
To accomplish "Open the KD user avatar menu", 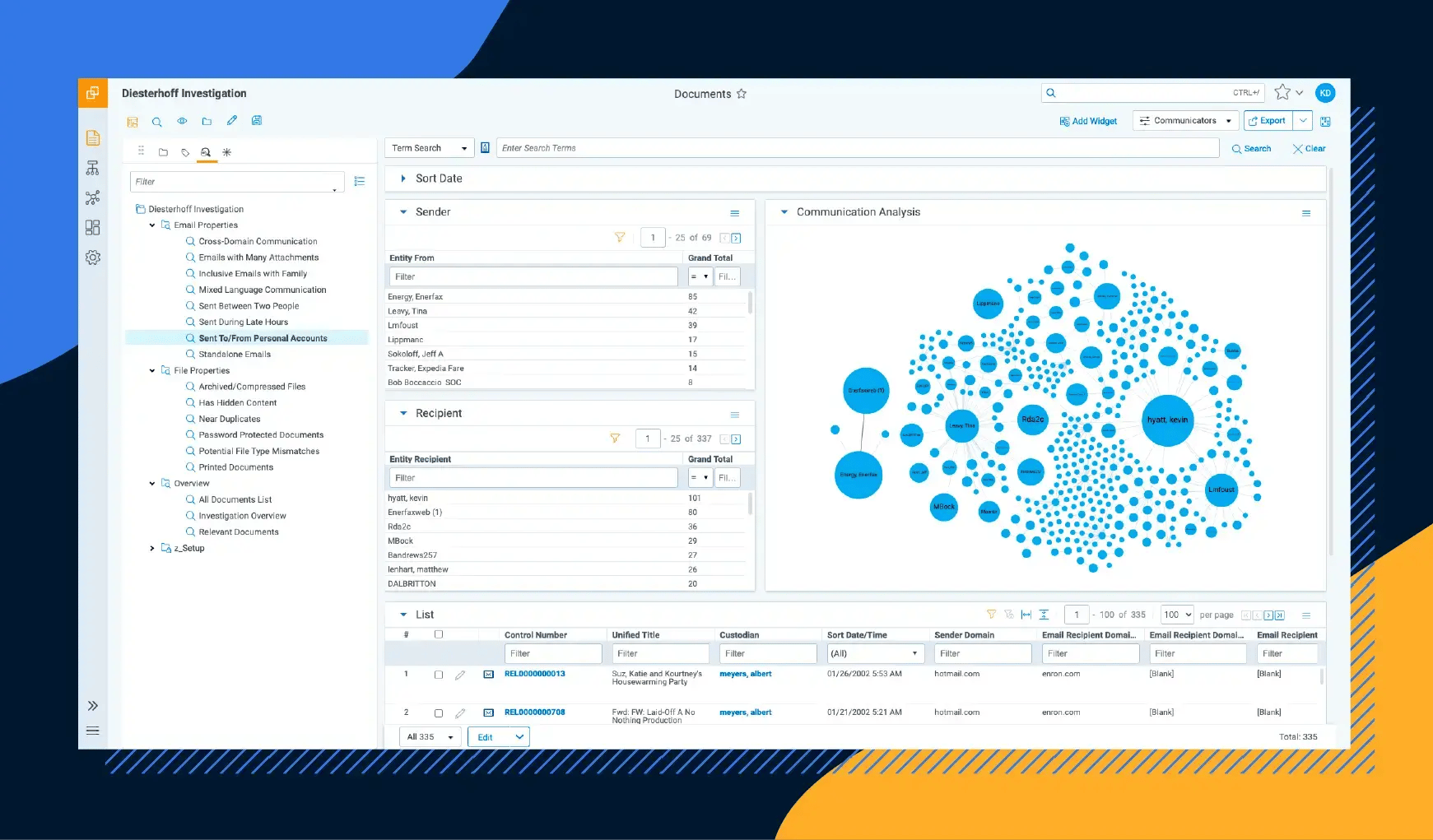I will (x=1325, y=93).
